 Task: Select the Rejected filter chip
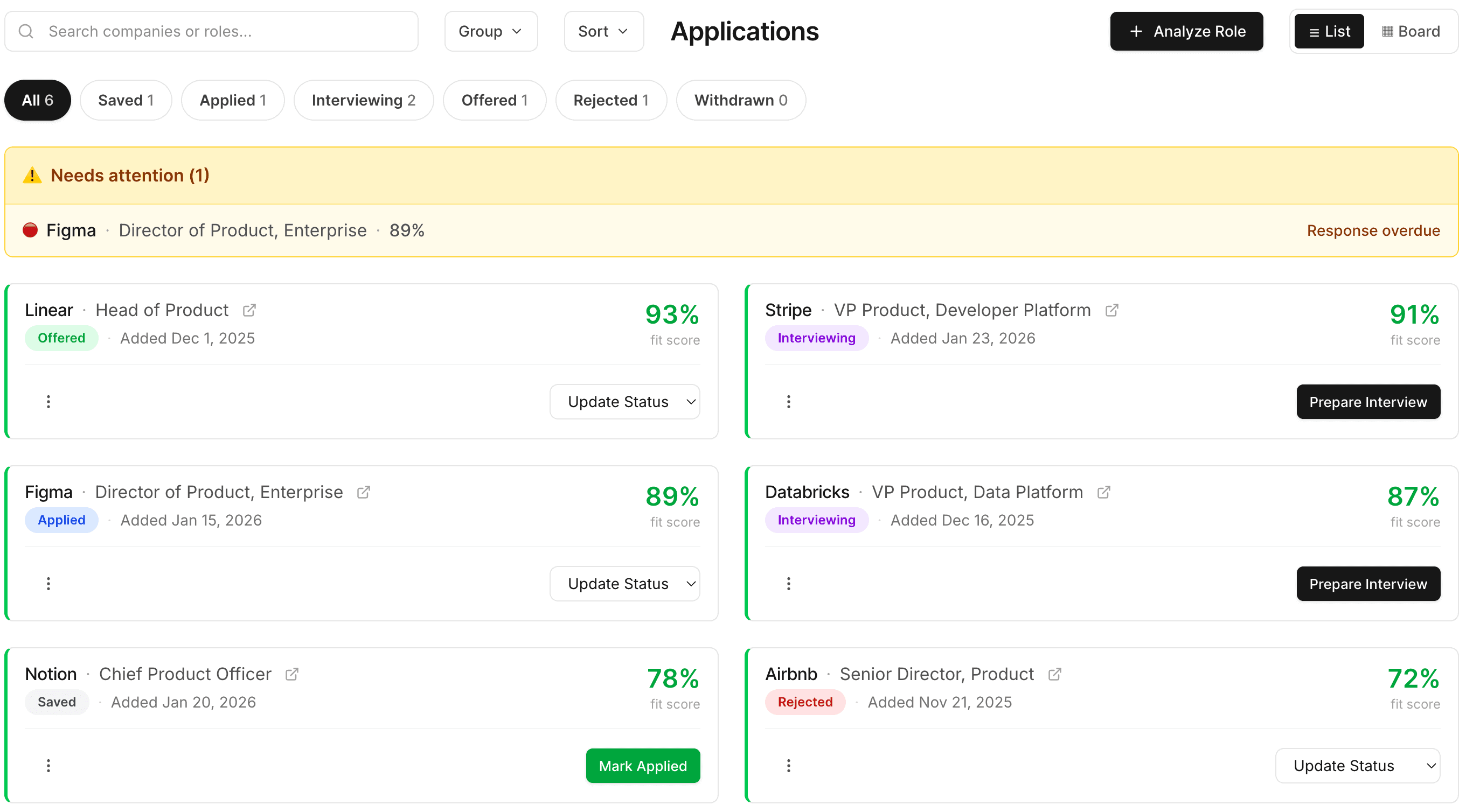tap(611, 100)
